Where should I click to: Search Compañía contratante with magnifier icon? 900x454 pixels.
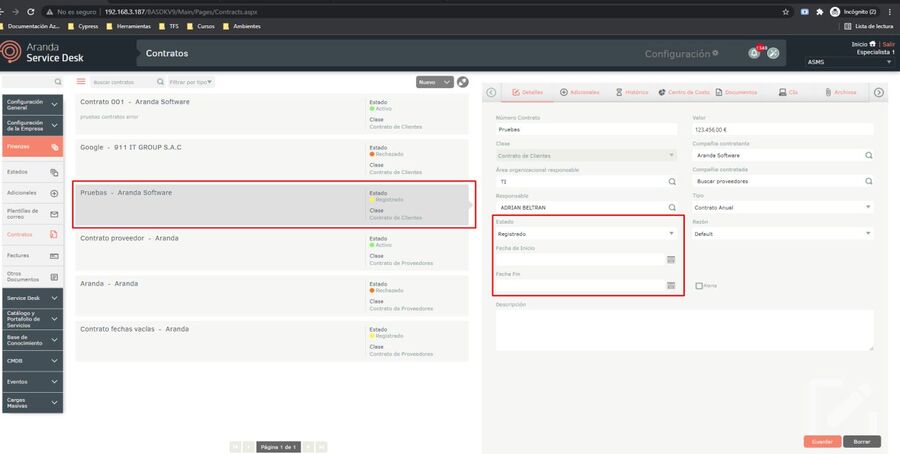click(x=868, y=155)
